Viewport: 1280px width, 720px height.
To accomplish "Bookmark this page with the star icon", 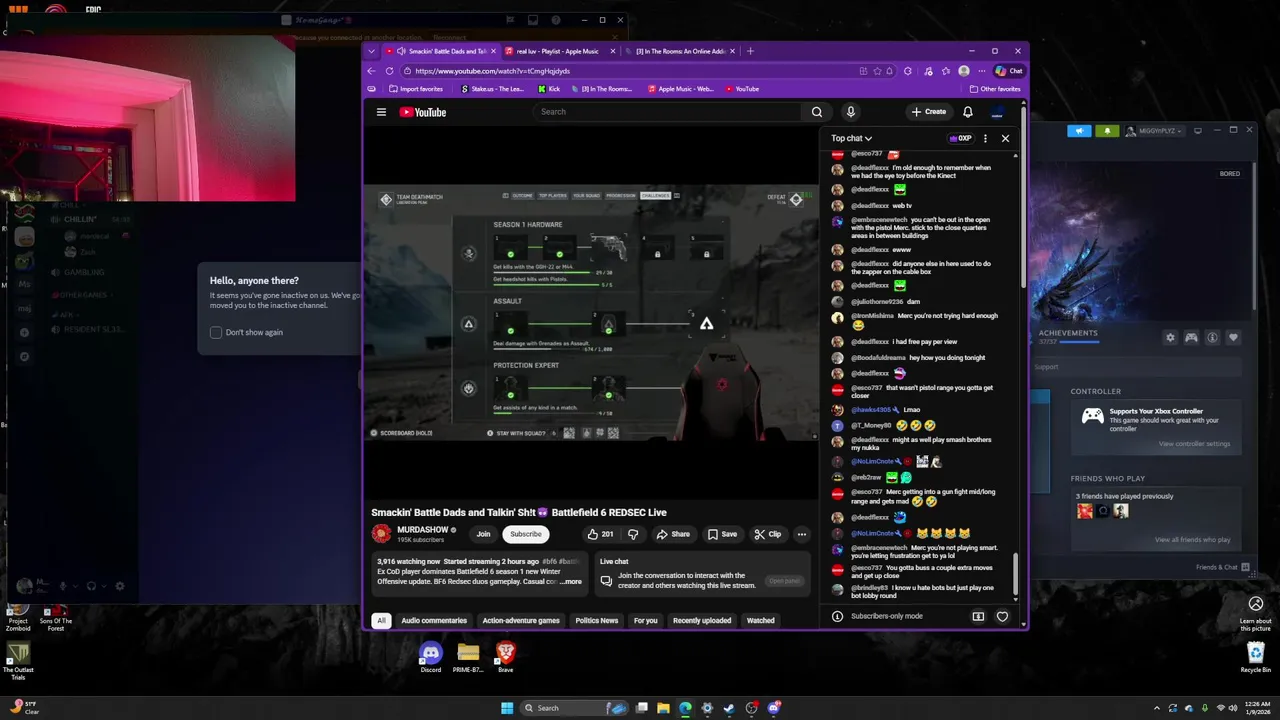I will point(877,71).
